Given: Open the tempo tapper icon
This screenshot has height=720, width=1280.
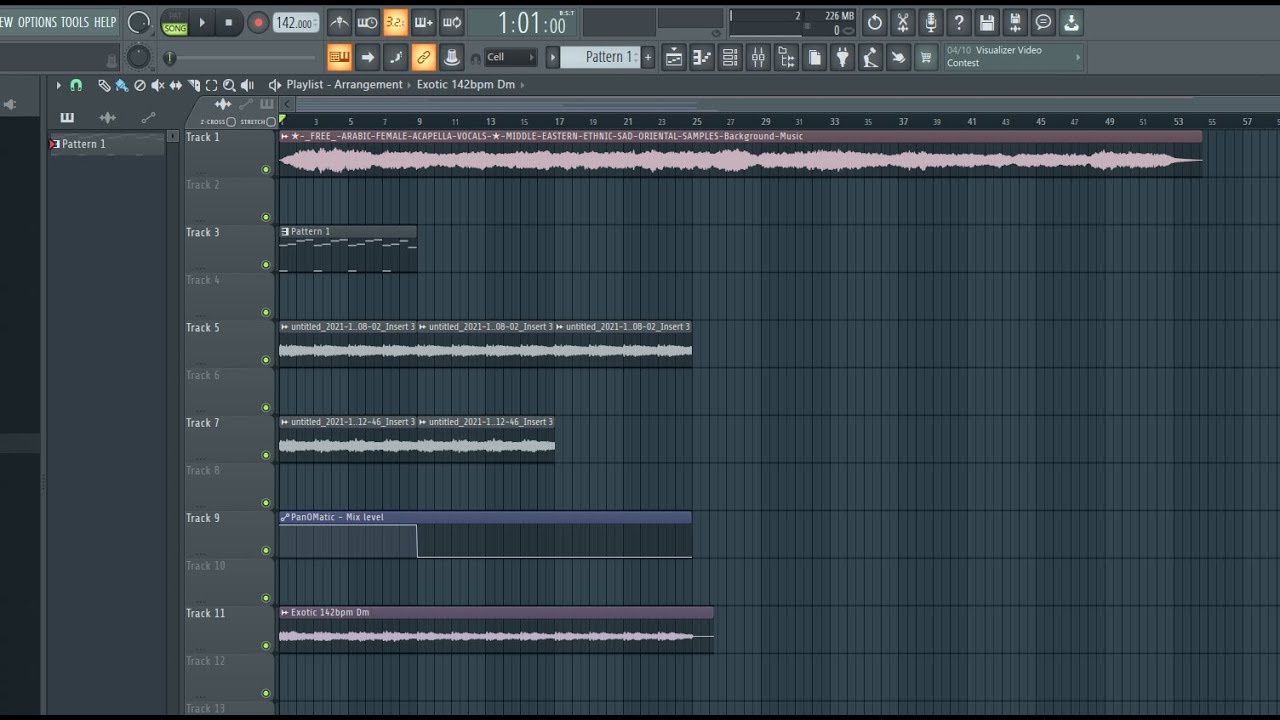Looking at the screenshot, I should (x=870, y=58).
